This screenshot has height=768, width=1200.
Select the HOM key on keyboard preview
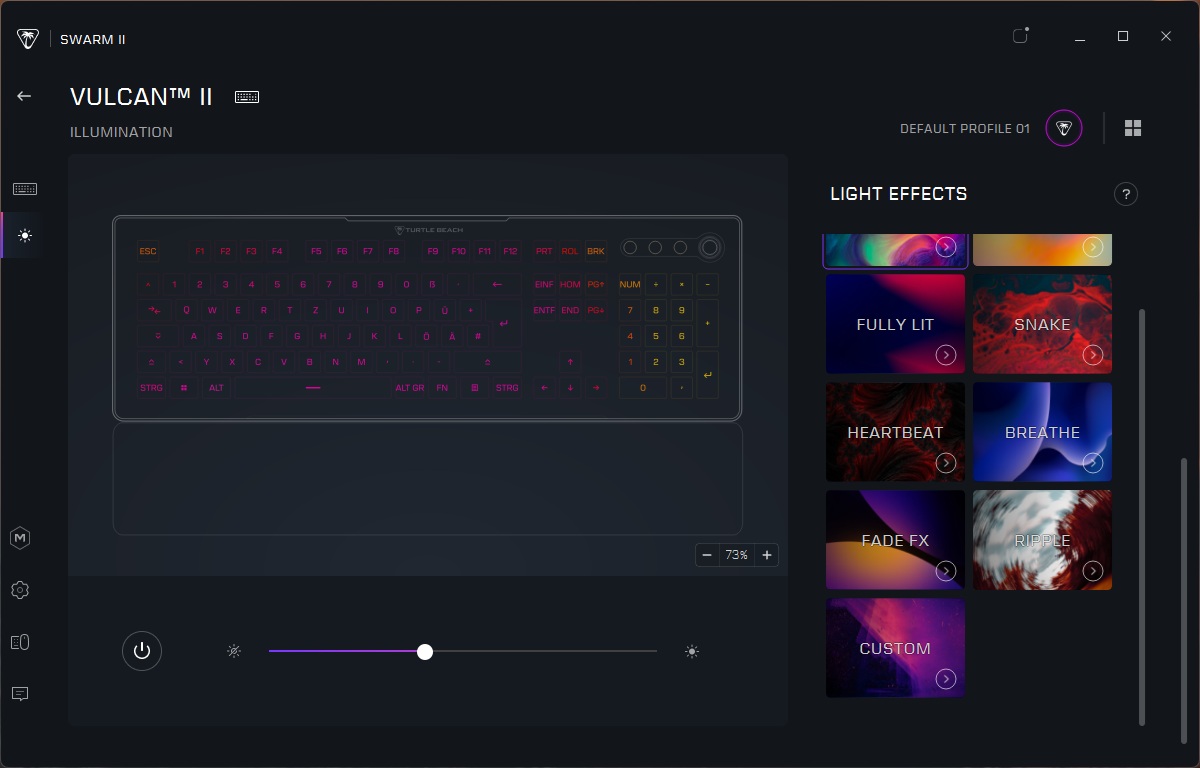570,284
